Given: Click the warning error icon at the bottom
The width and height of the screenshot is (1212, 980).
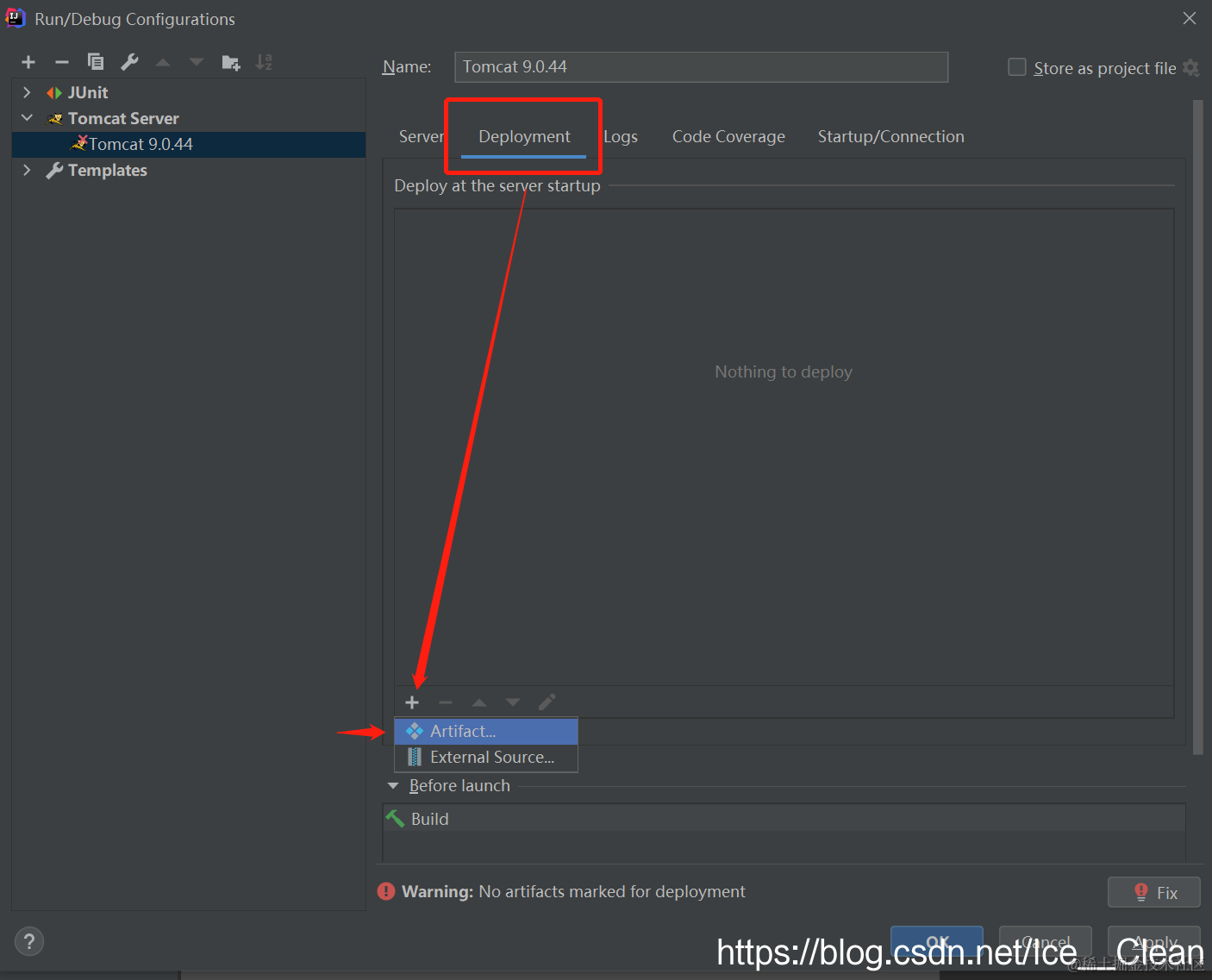Looking at the screenshot, I should (x=386, y=891).
